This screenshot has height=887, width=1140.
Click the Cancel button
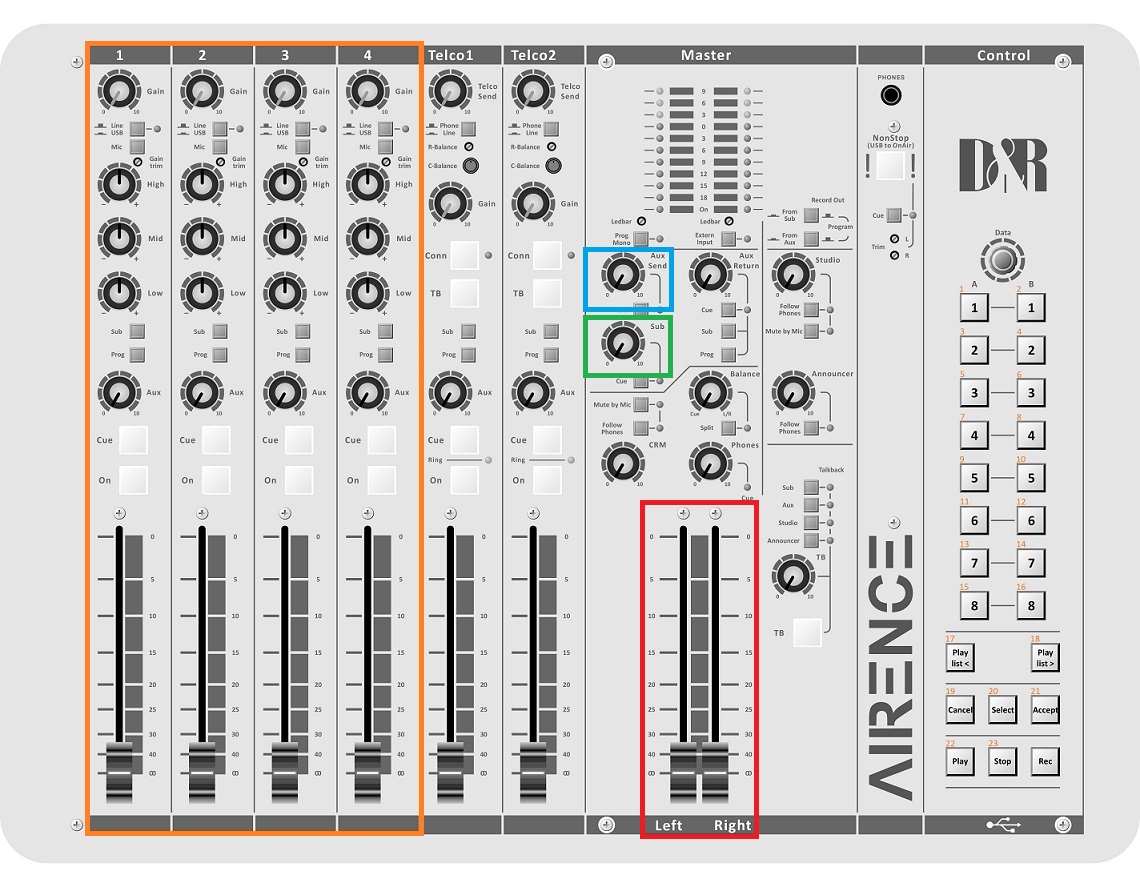click(960, 710)
